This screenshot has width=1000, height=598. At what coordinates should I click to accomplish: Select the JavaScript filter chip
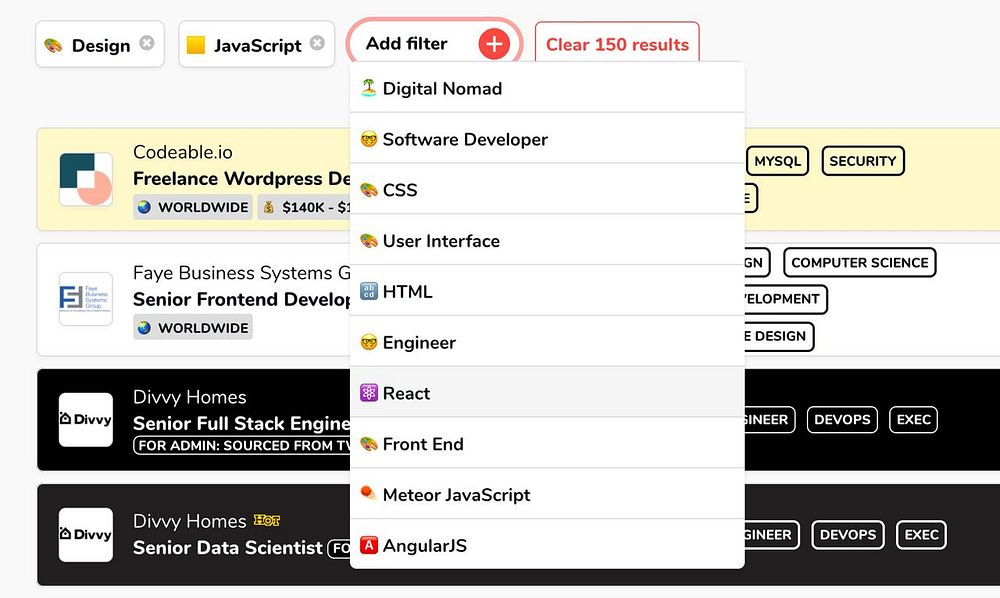pos(256,44)
